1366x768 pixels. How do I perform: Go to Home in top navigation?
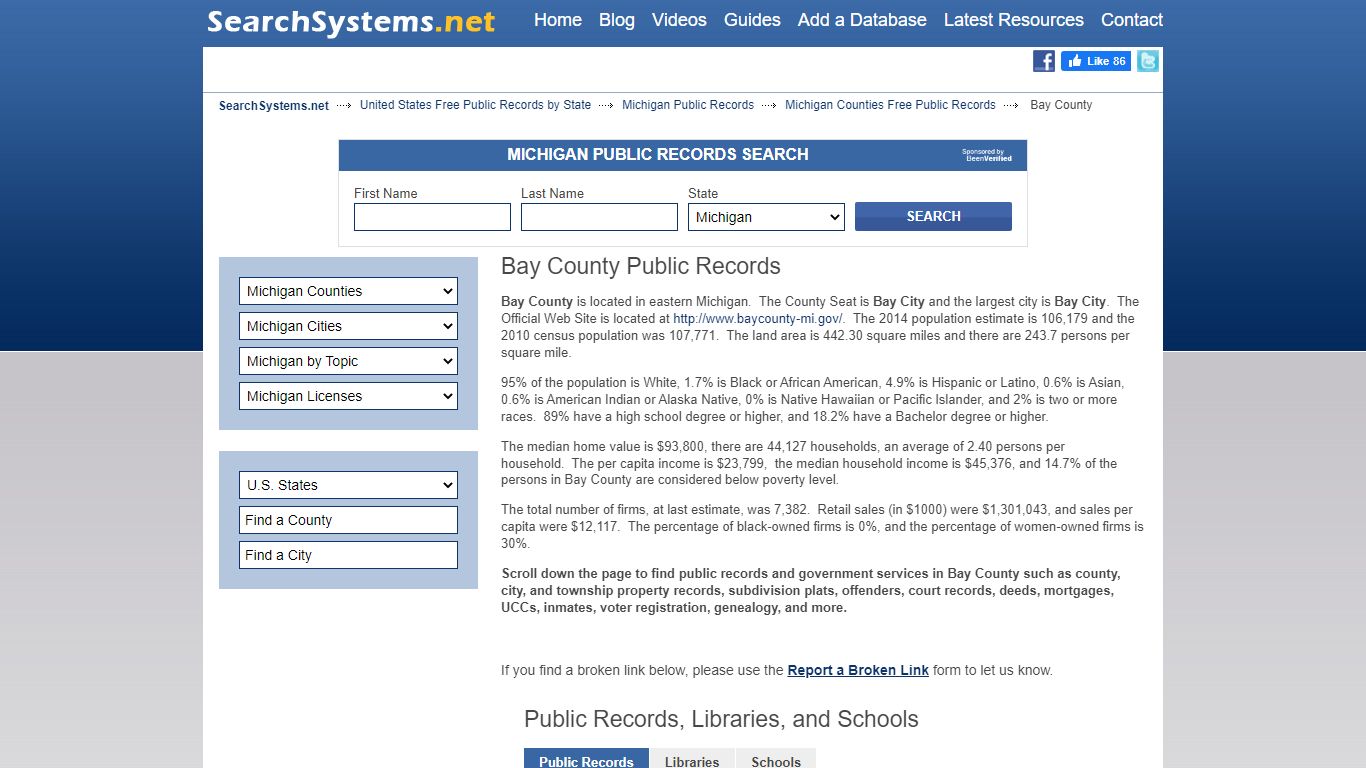coord(558,20)
